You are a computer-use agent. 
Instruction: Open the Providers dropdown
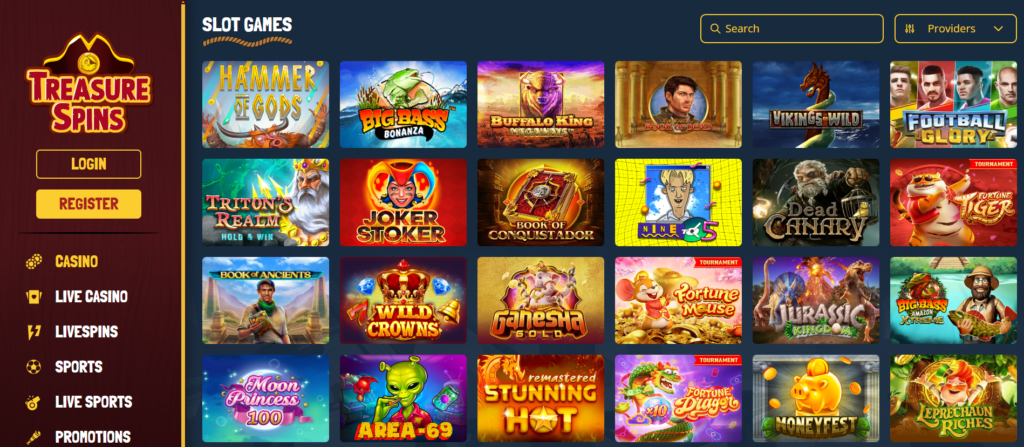pos(955,29)
